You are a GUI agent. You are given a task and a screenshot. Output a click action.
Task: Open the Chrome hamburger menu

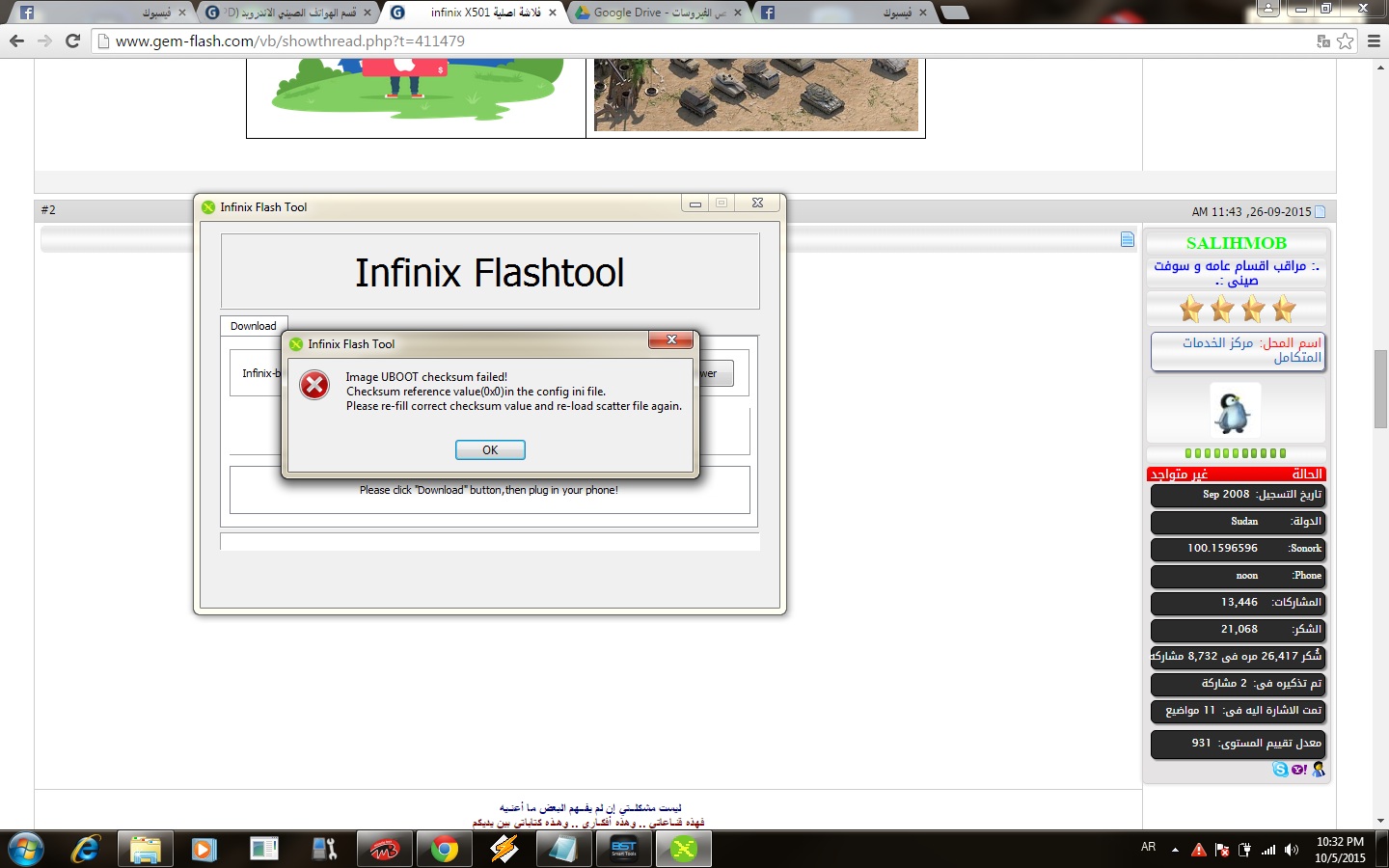1375,41
